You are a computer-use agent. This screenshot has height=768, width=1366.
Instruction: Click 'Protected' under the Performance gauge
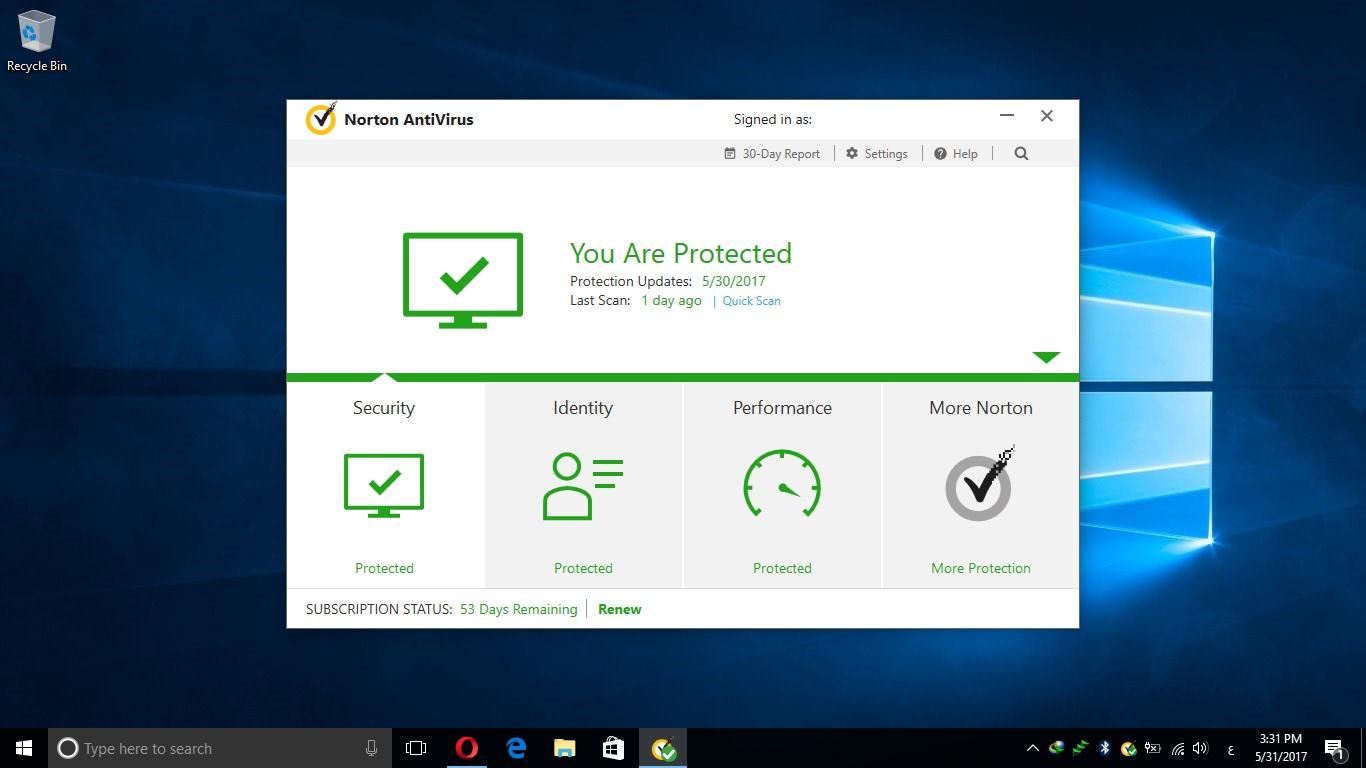point(782,568)
